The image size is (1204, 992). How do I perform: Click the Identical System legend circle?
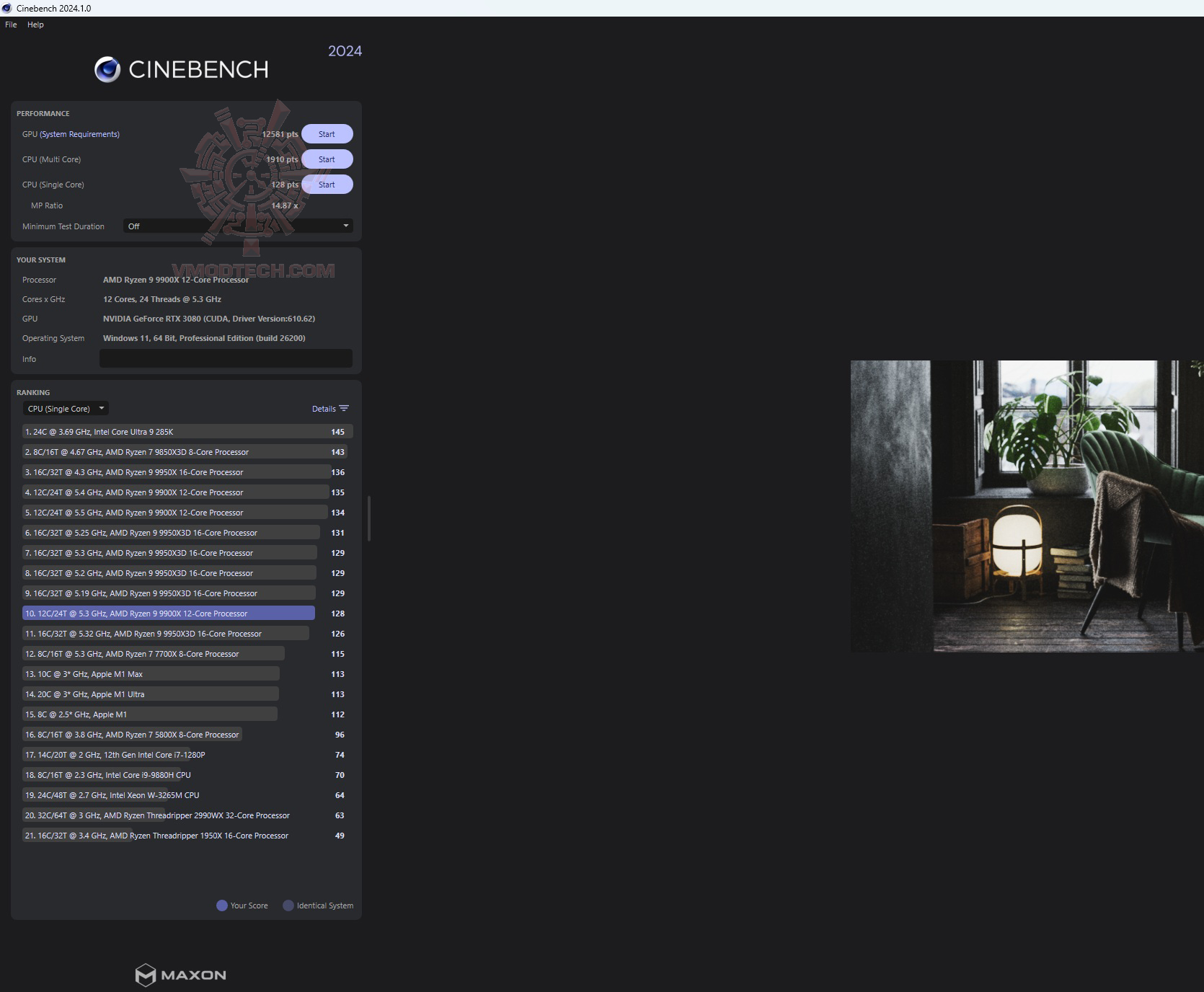[288, 905]
